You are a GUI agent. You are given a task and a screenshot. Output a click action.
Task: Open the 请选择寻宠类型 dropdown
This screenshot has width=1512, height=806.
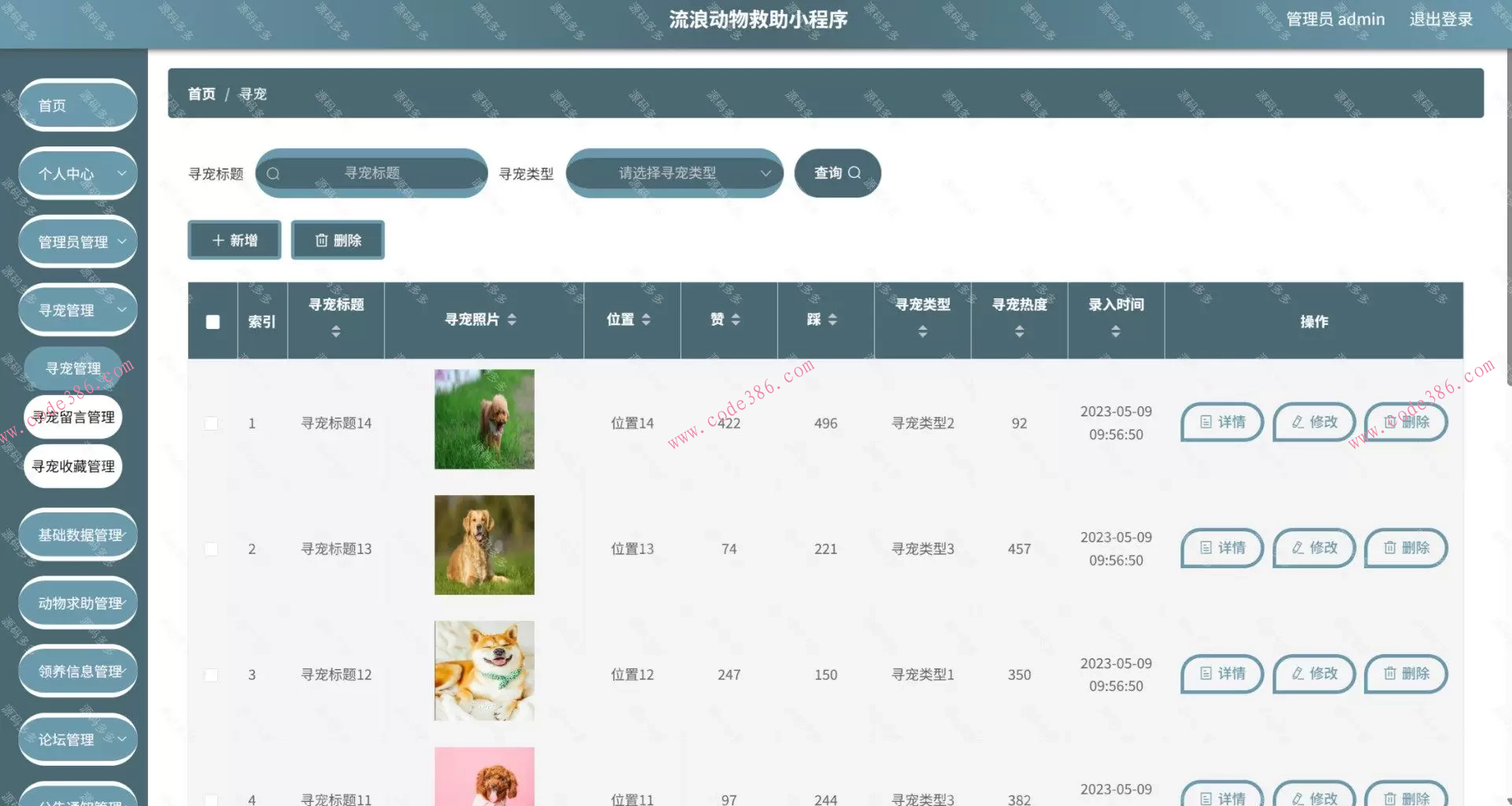pos(673,173)
